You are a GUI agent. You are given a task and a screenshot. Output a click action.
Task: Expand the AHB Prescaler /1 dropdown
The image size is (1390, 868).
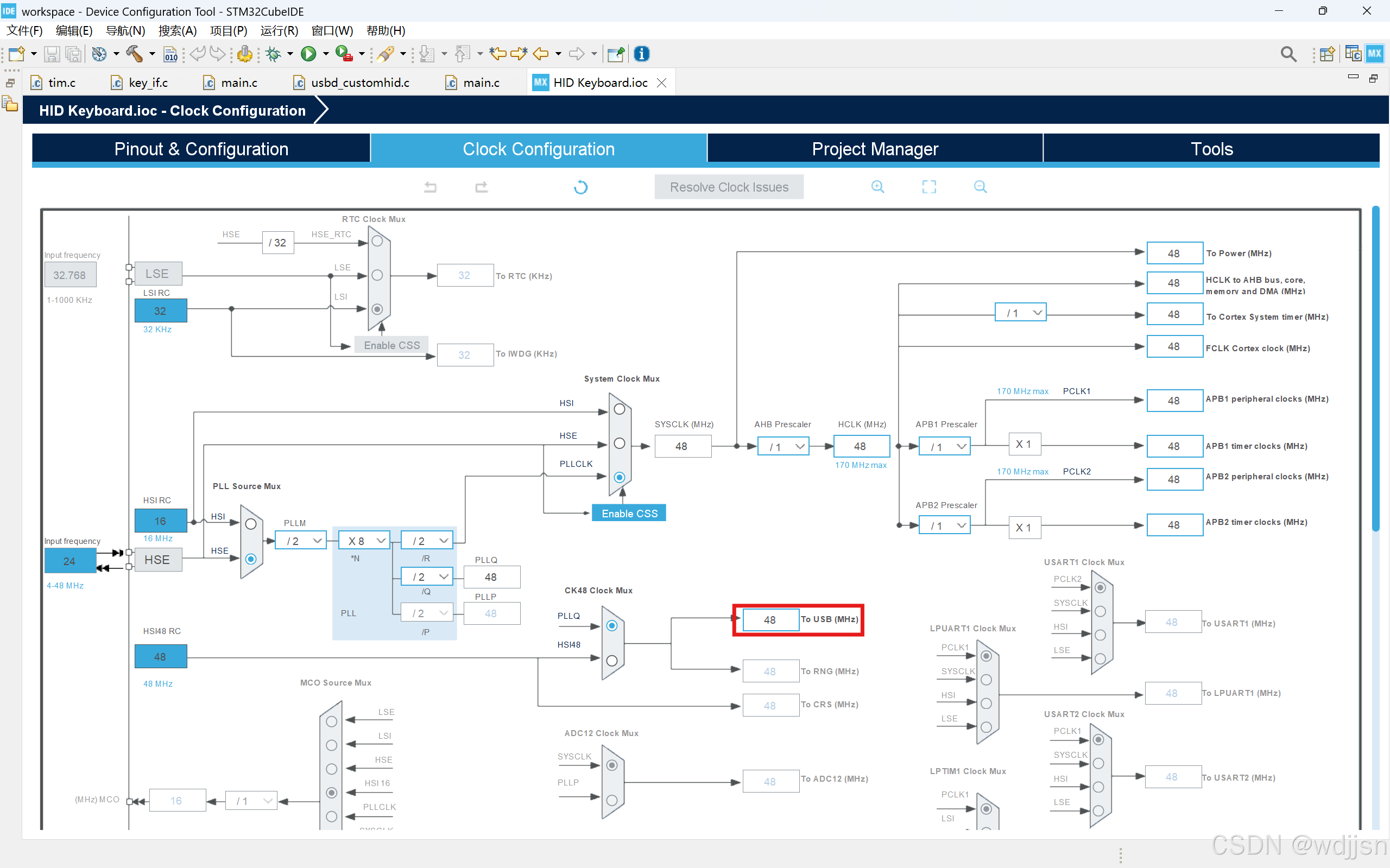[x=783, y=446]
